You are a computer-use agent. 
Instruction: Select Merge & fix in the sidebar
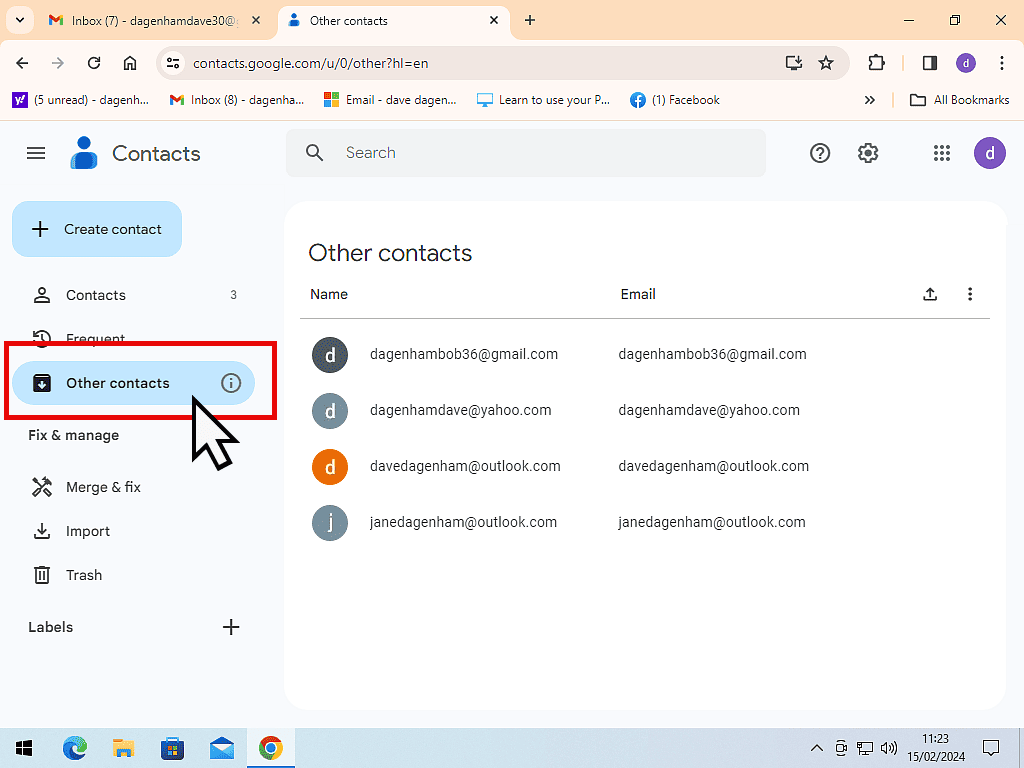103,487
